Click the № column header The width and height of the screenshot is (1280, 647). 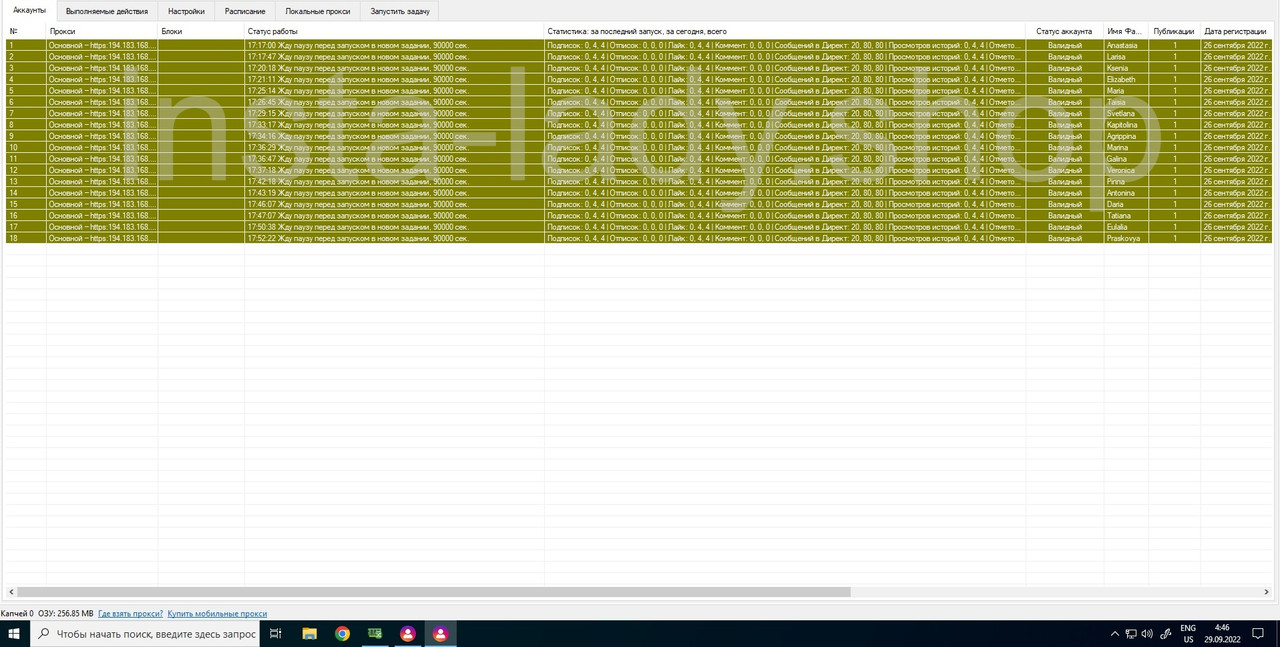click(25, 31)
